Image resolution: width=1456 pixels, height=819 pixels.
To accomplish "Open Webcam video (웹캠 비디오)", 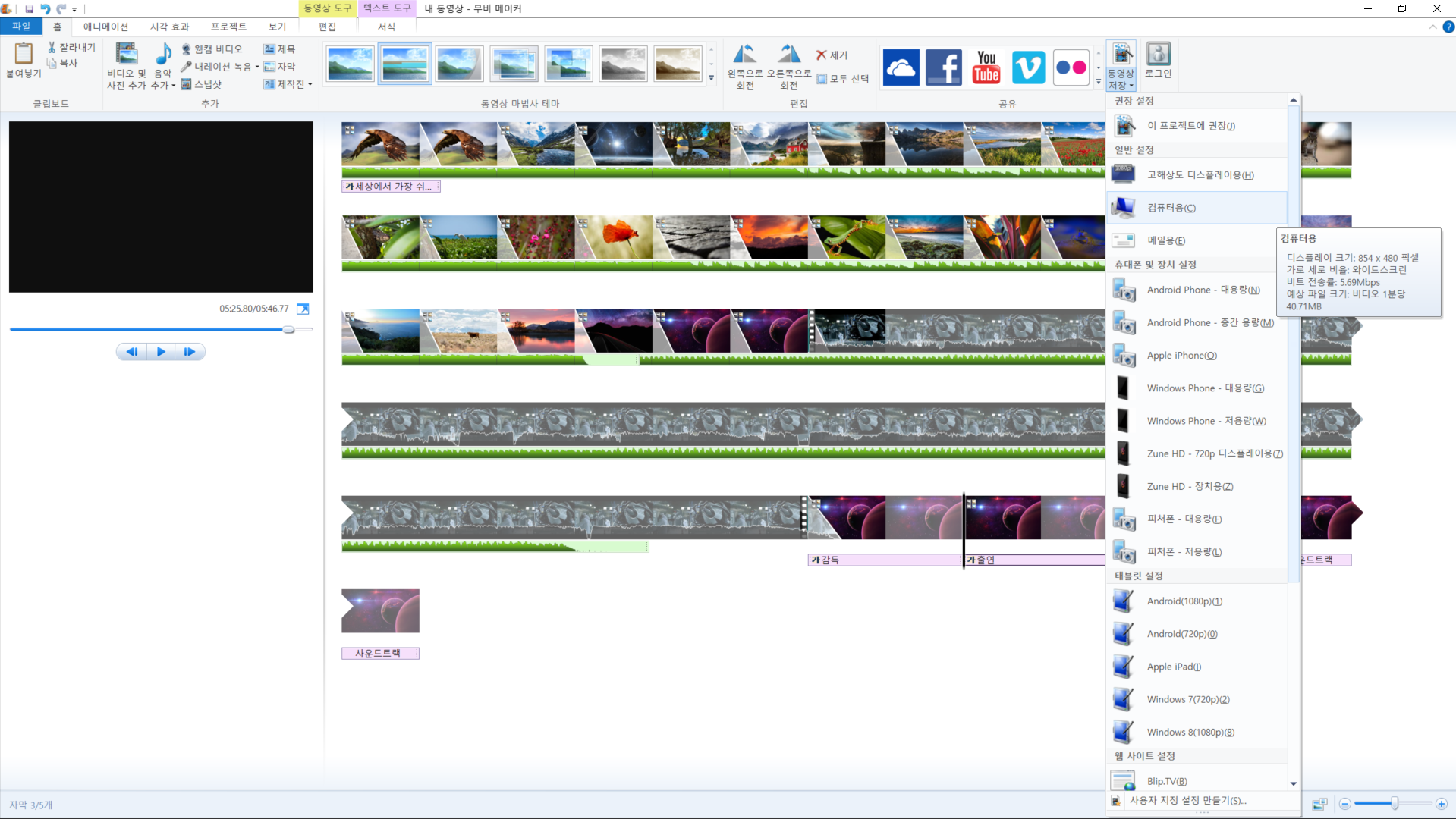I will pyautogui.click(x=212, y=49).
